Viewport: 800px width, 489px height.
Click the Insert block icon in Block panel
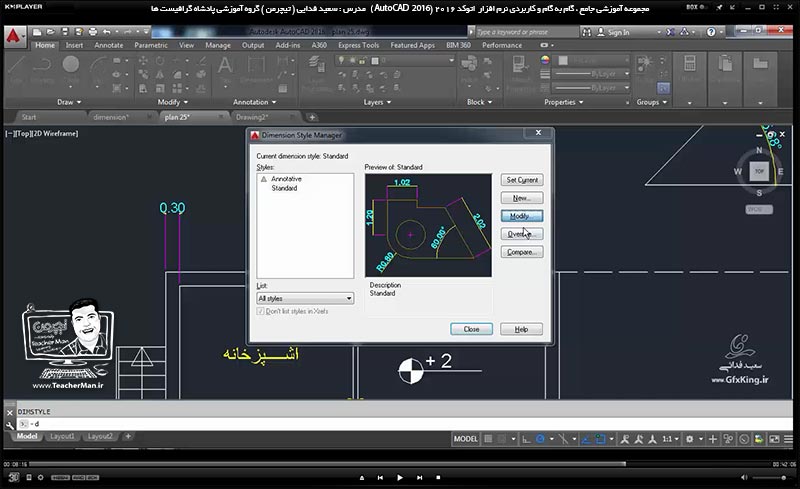[x=469, y=64]
